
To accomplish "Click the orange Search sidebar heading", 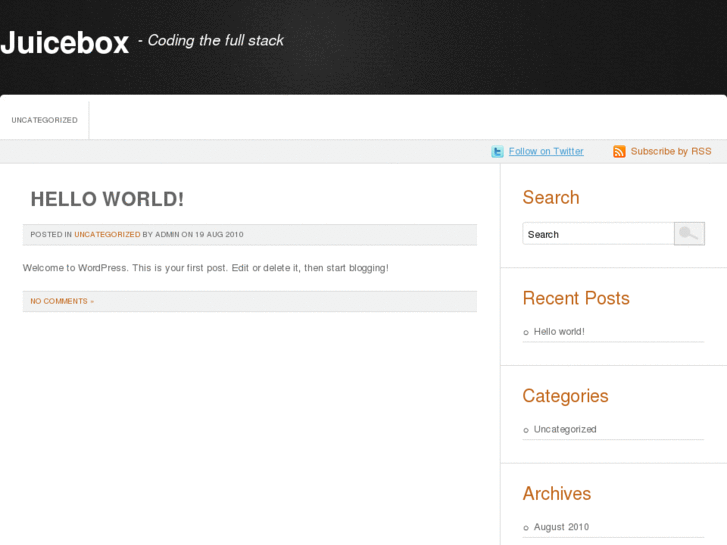I will [551, 198].
